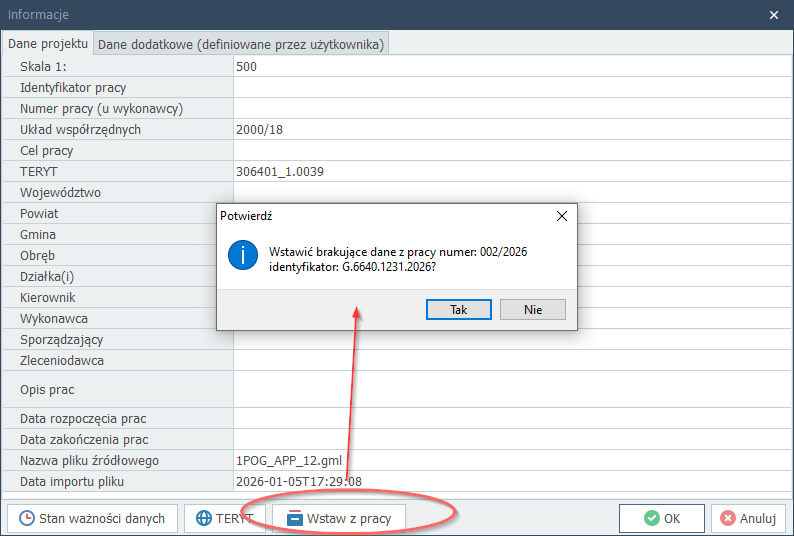Click the Stan ważności danych clock icon
This screenshot has width=794, height=536.
point(24,518)
